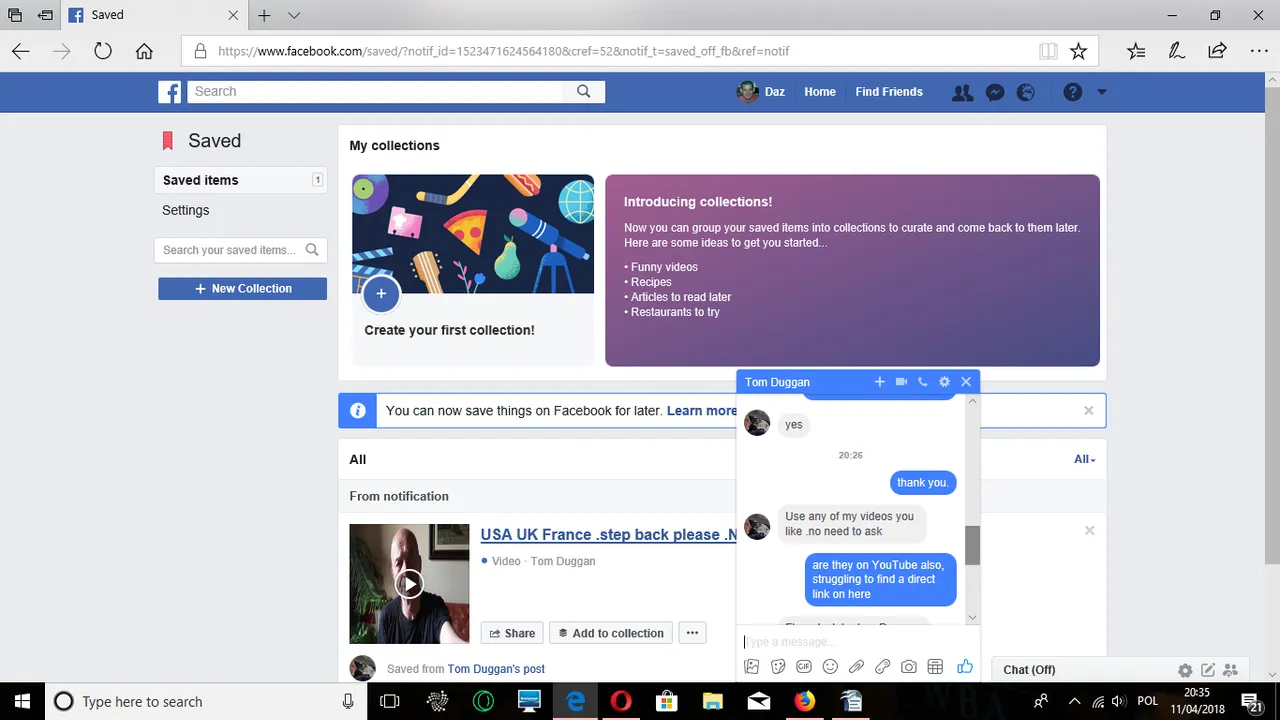Click the New Collection button

click(242, 289)
